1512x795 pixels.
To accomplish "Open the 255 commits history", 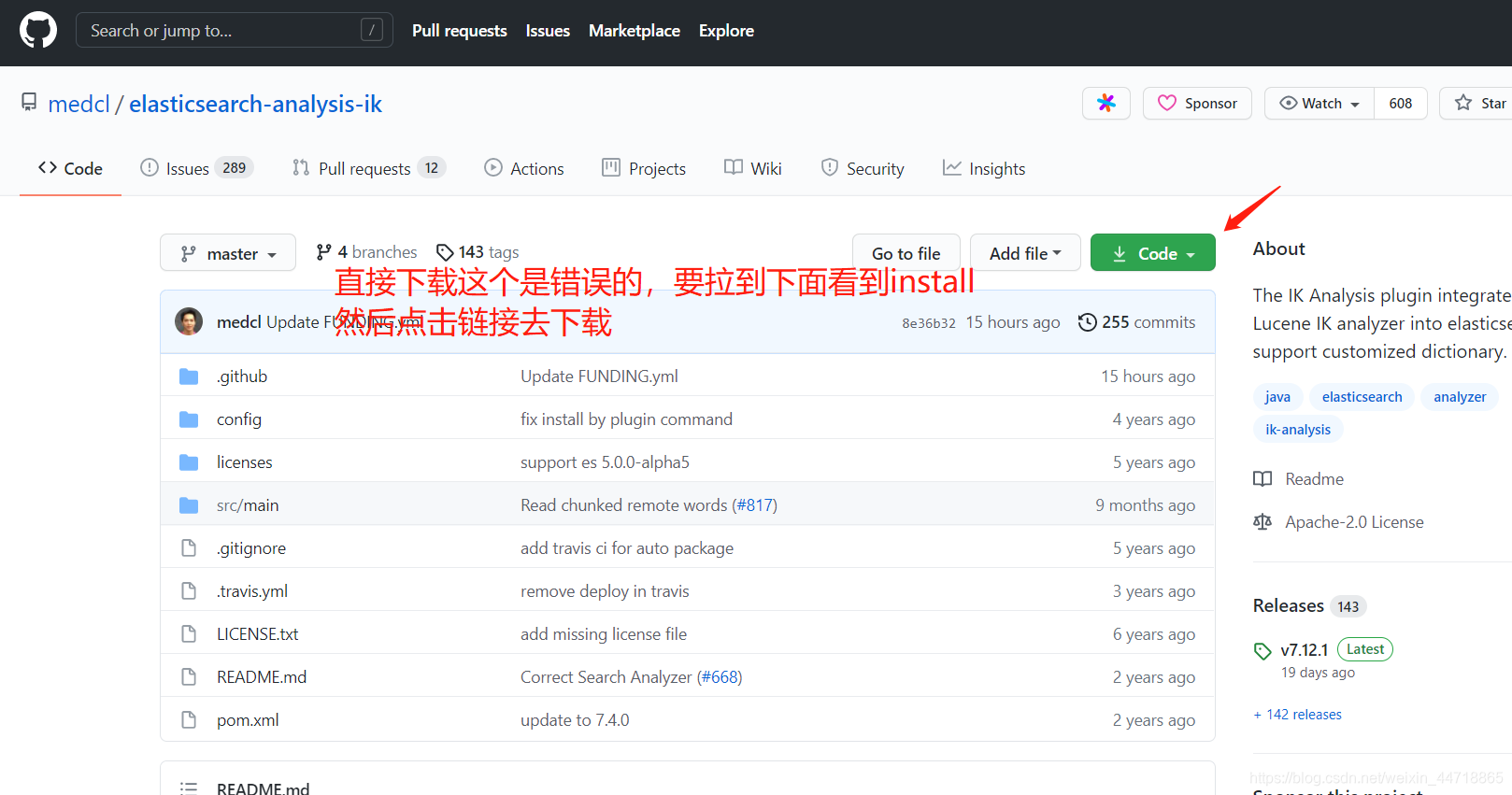I will pyautogui.click(x=1136, y=322).
